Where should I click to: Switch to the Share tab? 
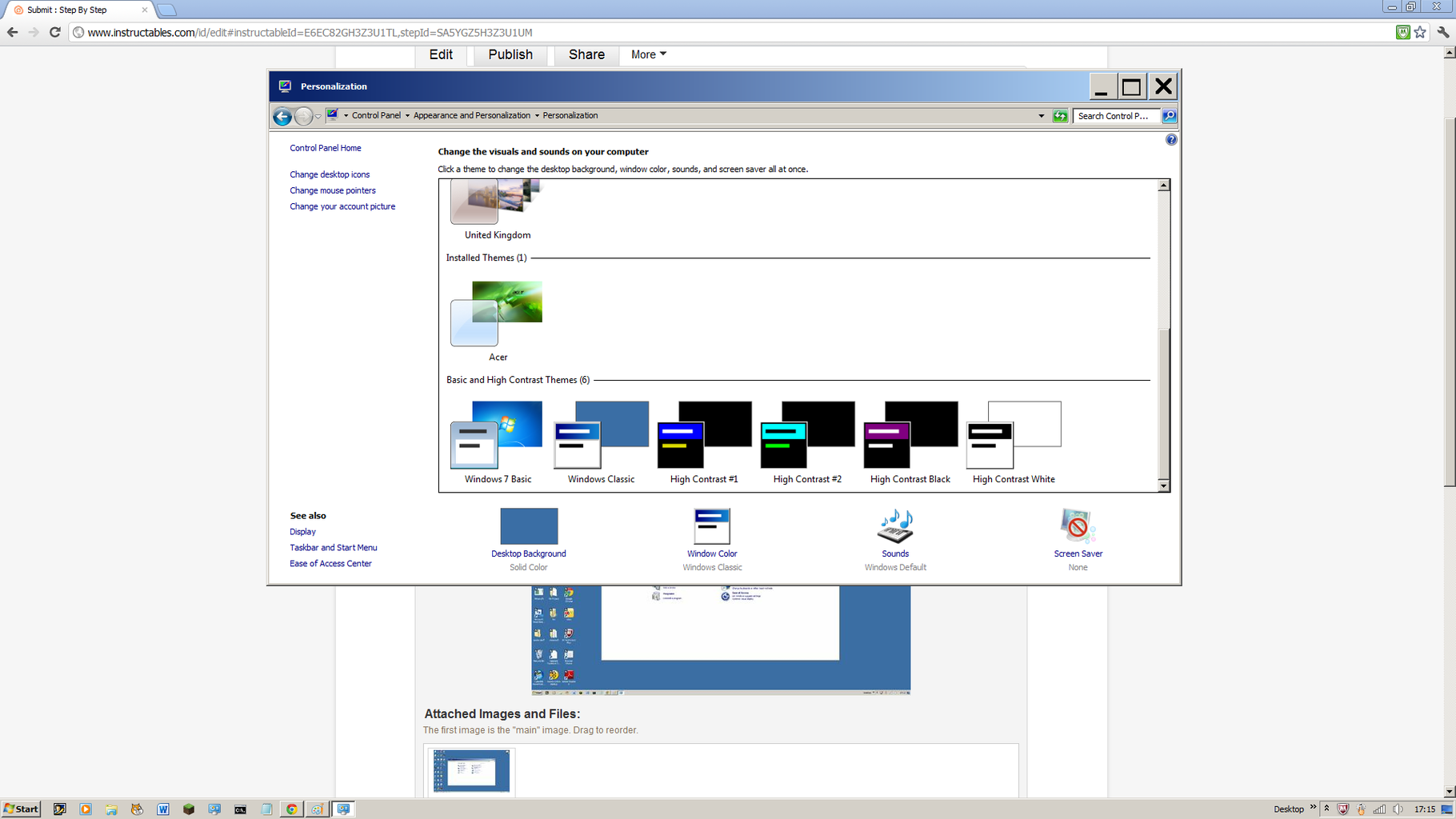pos(585,54)
